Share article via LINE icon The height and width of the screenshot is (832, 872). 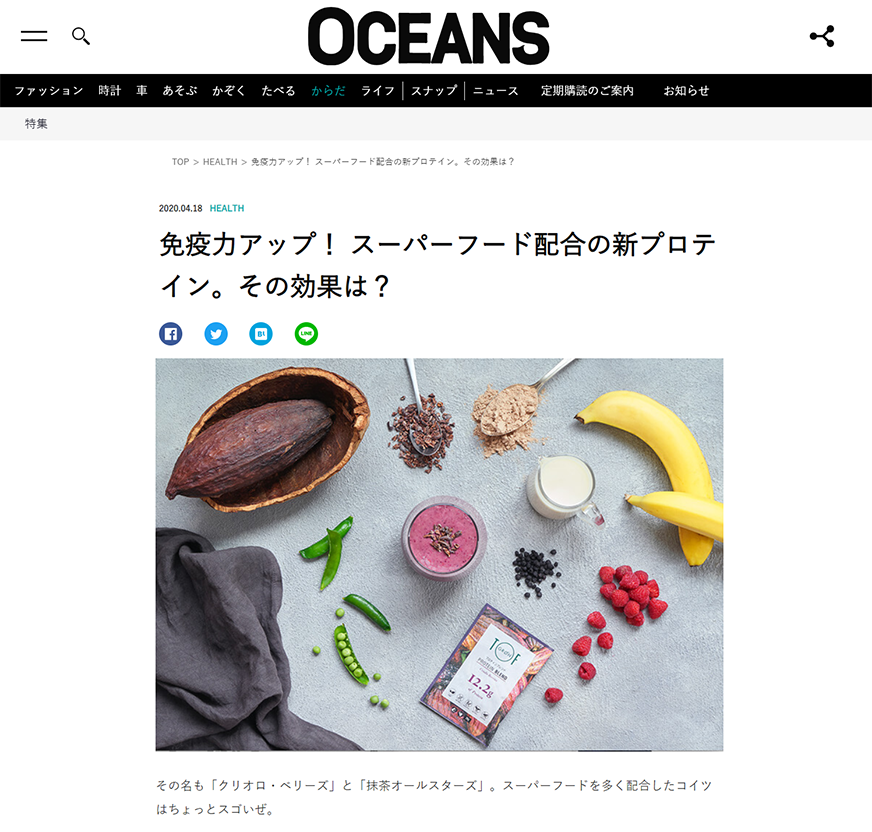pos(306,334)
